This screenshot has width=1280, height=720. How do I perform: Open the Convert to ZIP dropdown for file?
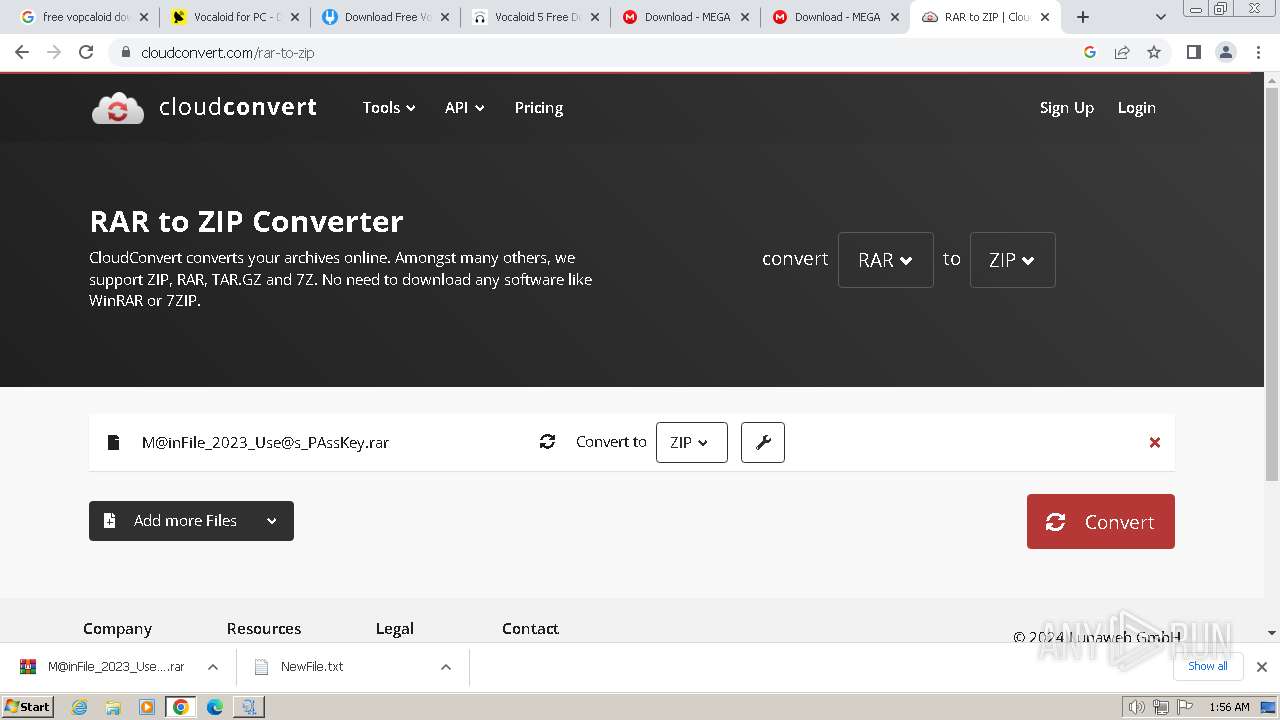coord(692,442)
